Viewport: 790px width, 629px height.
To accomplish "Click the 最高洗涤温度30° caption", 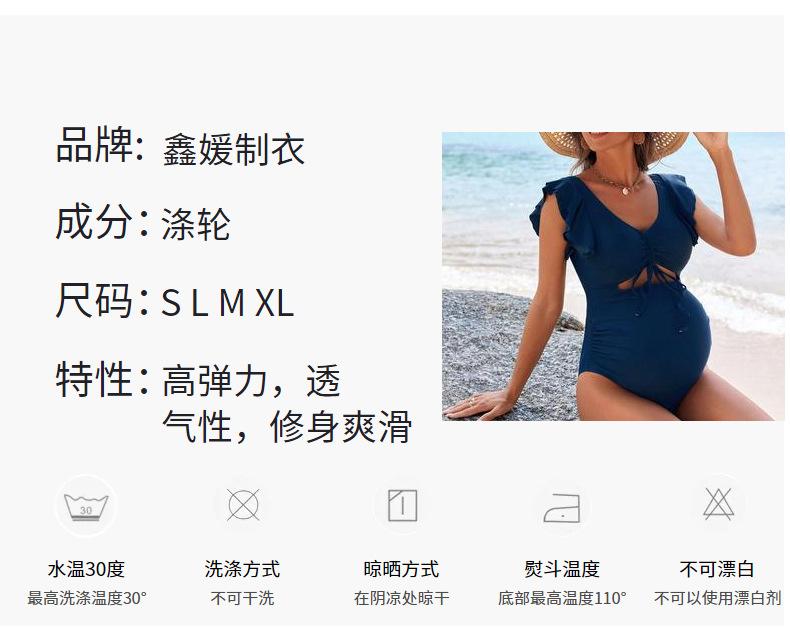I will (x=87, y=598).
